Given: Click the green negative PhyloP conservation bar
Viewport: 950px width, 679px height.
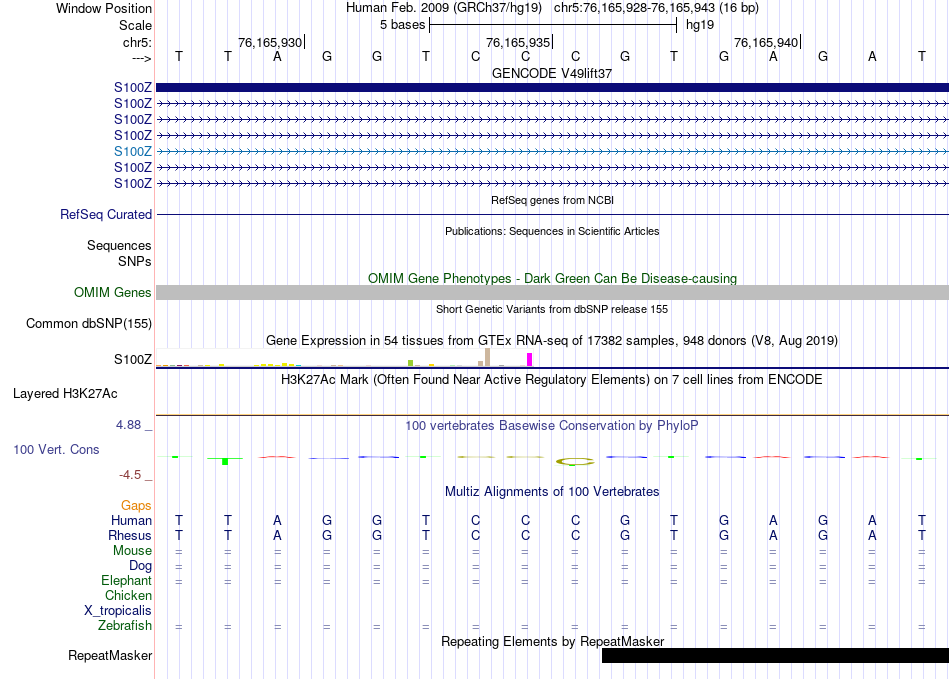Looking at the screenshot, I should click(x=225, y=462).
